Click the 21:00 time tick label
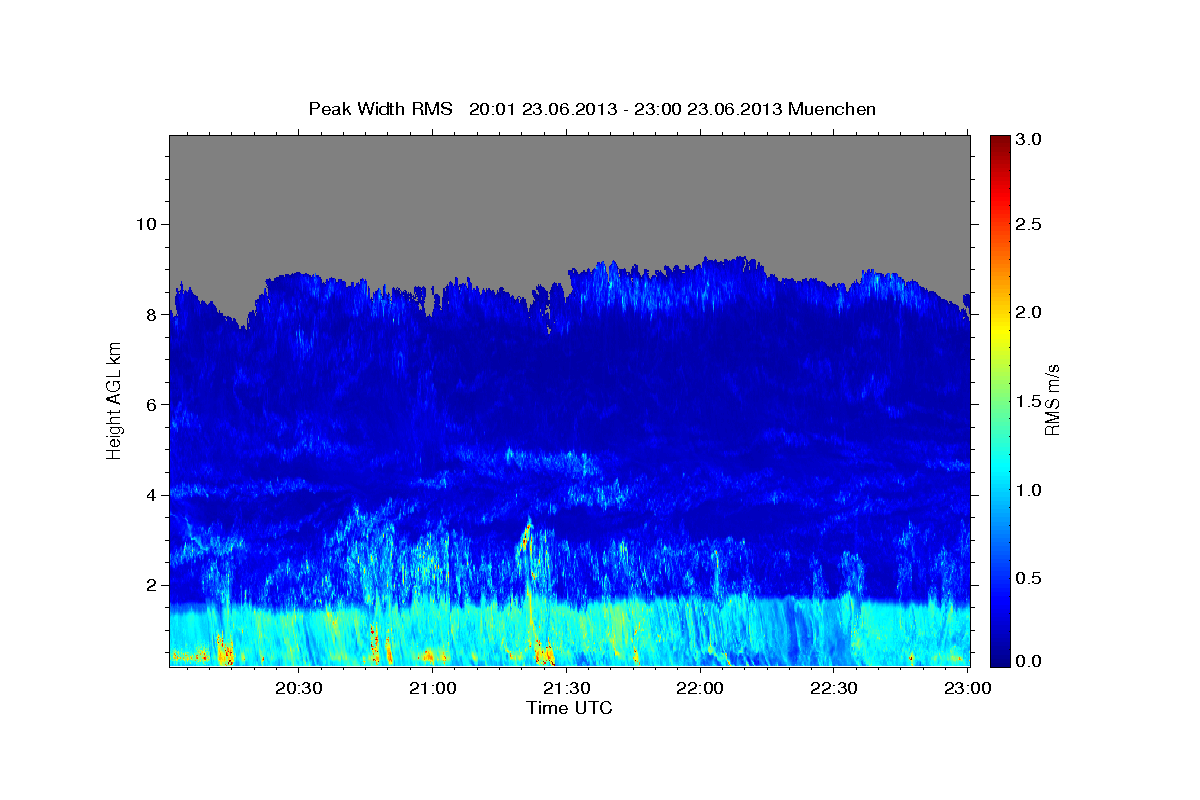 pyautogui.click(x=432, y=688)
